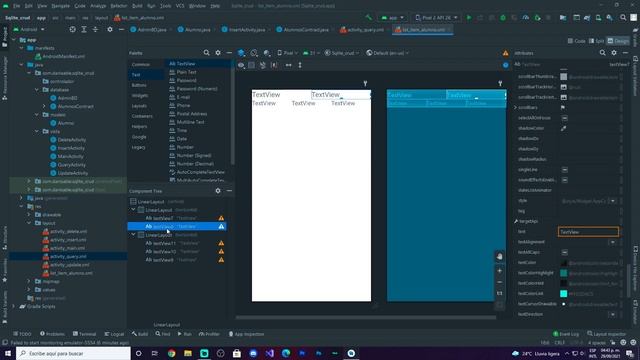
Task: Open Component Tree settings gear
Action: click(218, 191)
